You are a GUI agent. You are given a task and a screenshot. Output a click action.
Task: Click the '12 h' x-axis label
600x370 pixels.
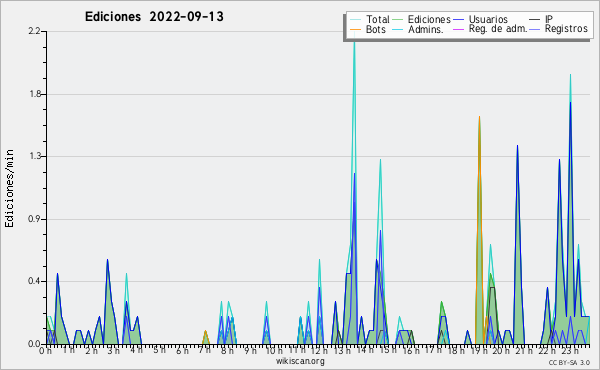click(x=319, y=351)
